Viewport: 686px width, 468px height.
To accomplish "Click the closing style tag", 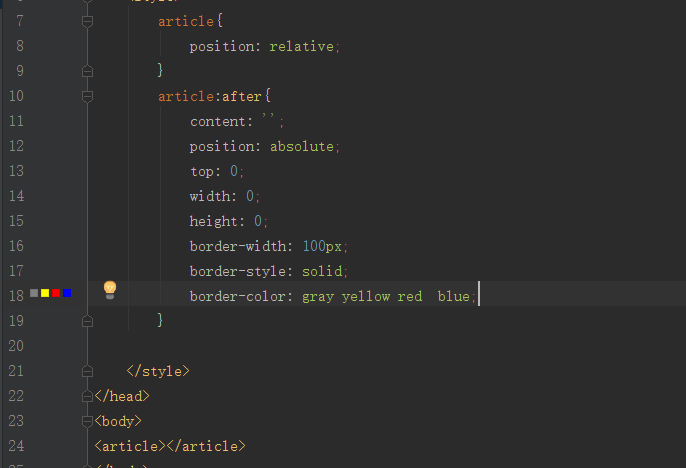I will [157, 371].
